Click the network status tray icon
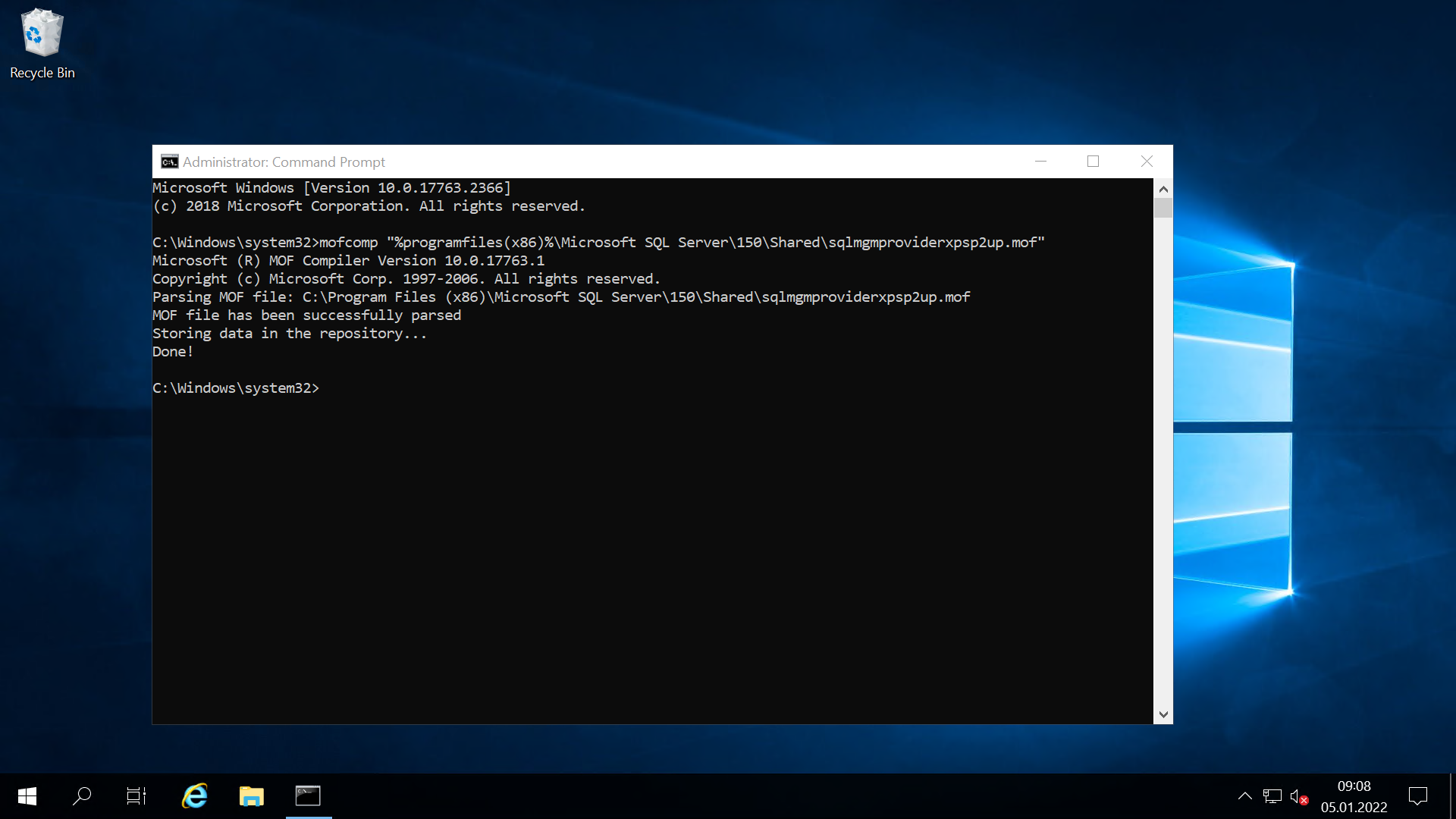 (1272, 796)
